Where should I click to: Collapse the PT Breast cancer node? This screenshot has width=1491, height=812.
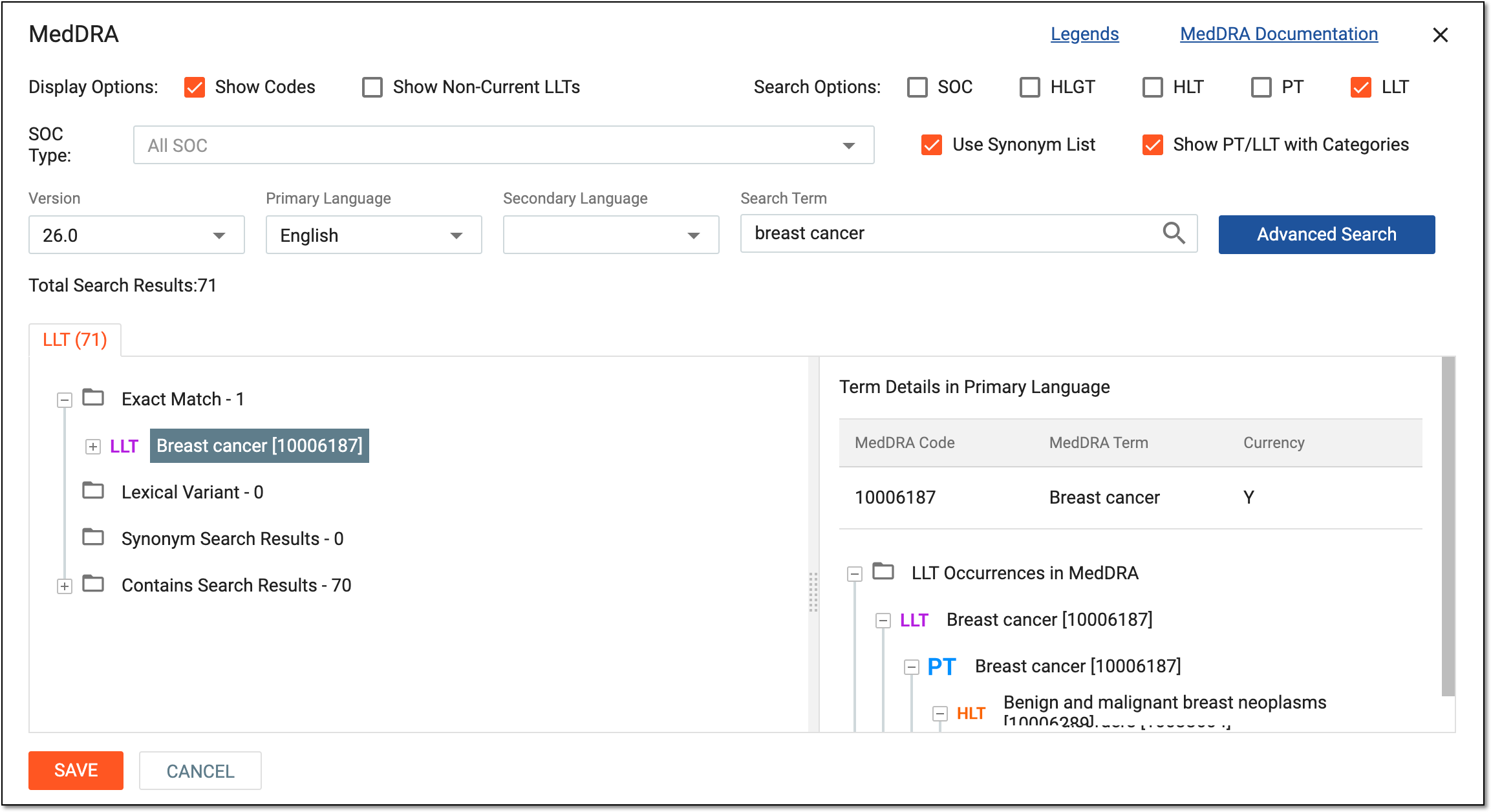[912, 667]
